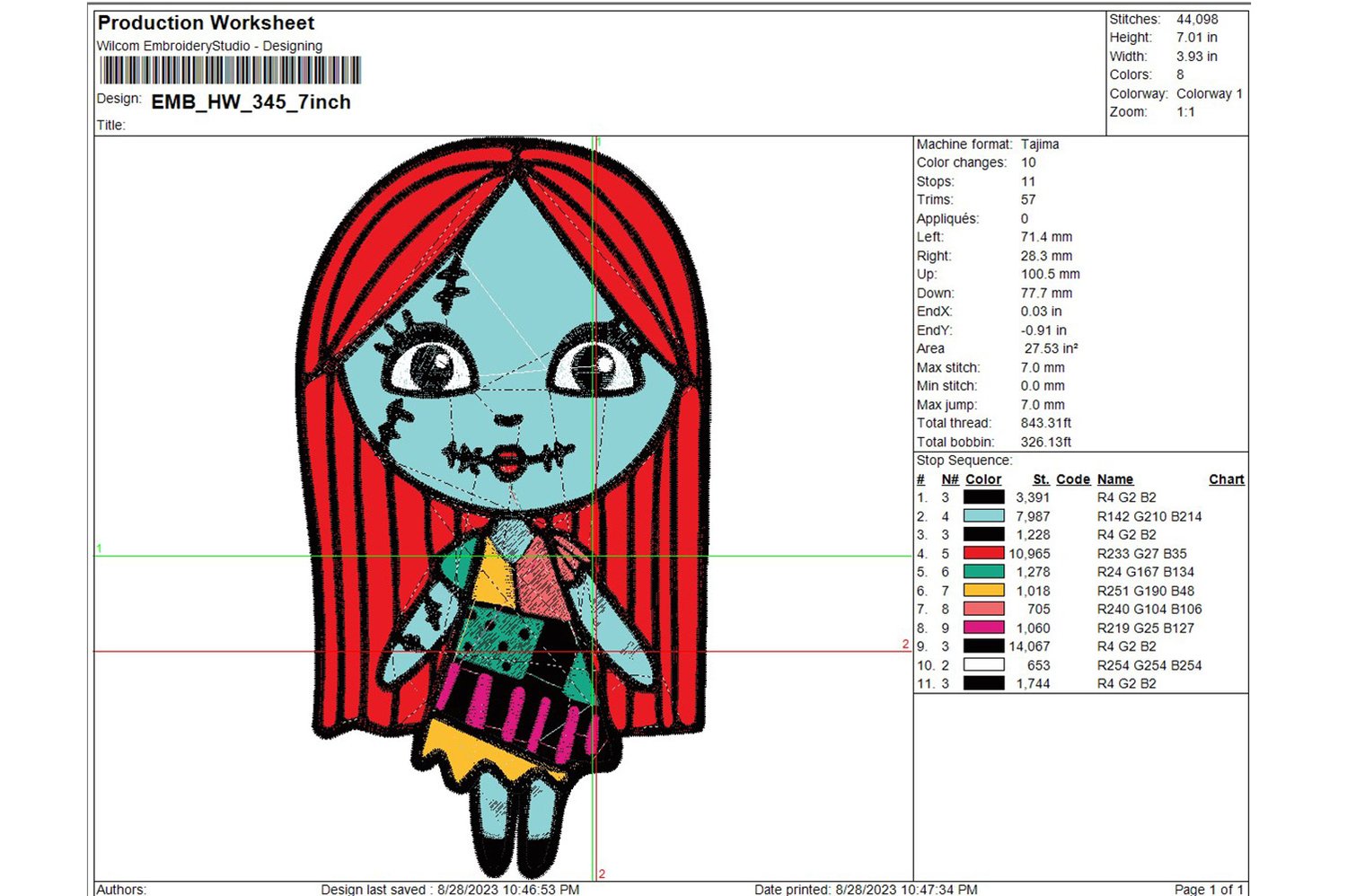This screenshot has width=1347, height=896.
Task: Select the width value '3.93 in'
Action: click(1197, 57)
